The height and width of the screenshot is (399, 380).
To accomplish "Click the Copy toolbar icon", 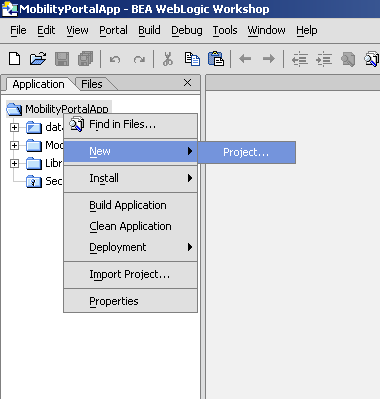I will click(x=192, y=59).
